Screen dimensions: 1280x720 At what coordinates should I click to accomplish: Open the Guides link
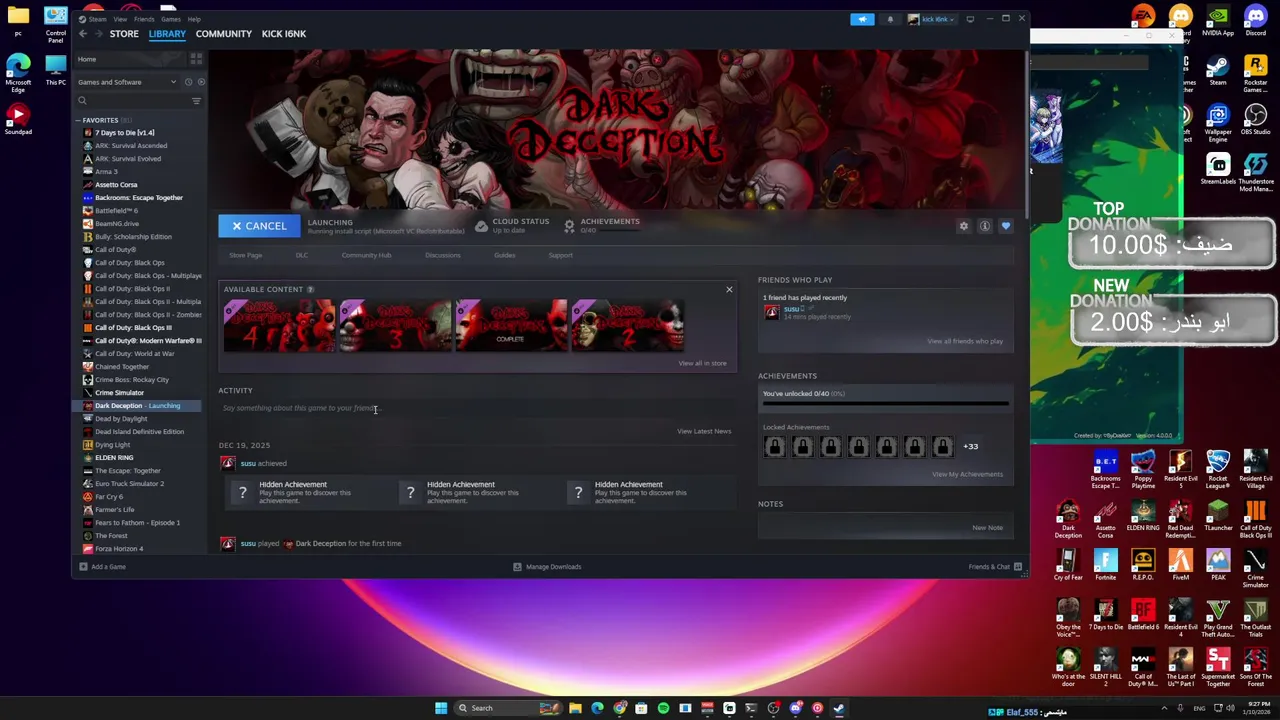pos(504,255)
